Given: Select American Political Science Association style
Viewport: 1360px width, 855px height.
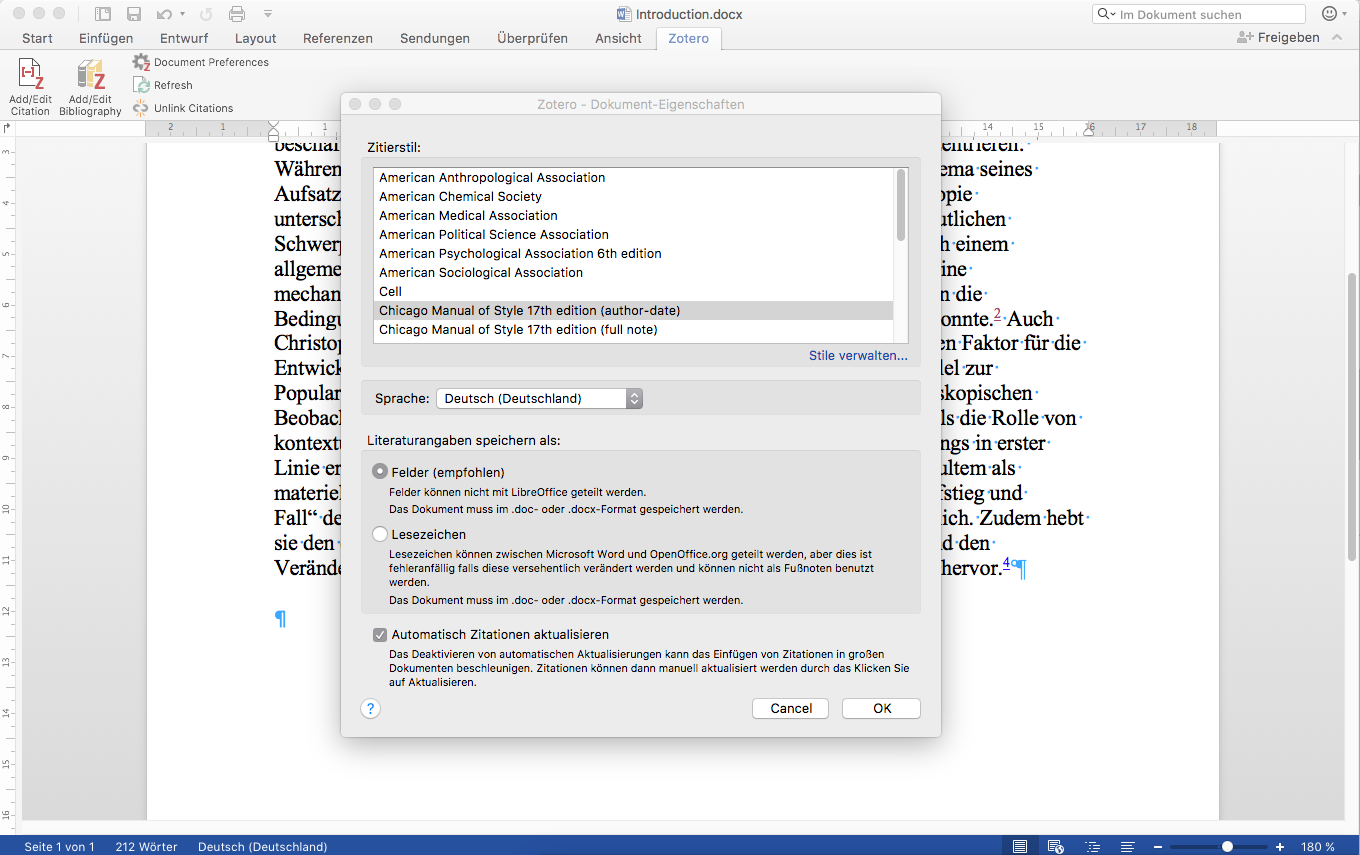Looking at the screenshot, I should 634,234.
